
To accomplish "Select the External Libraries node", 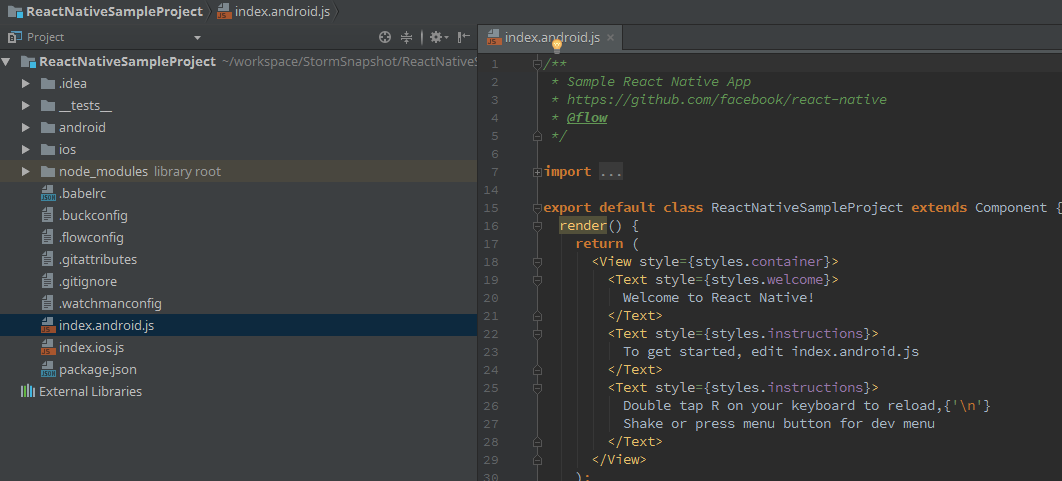I will [x=91, y=392].
